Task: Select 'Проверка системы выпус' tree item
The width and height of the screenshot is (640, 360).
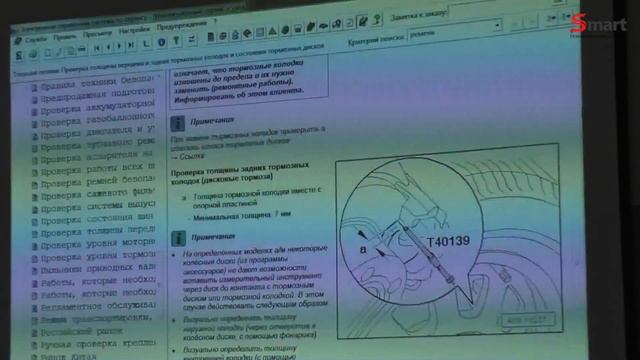Action: (x=93, y=207)
